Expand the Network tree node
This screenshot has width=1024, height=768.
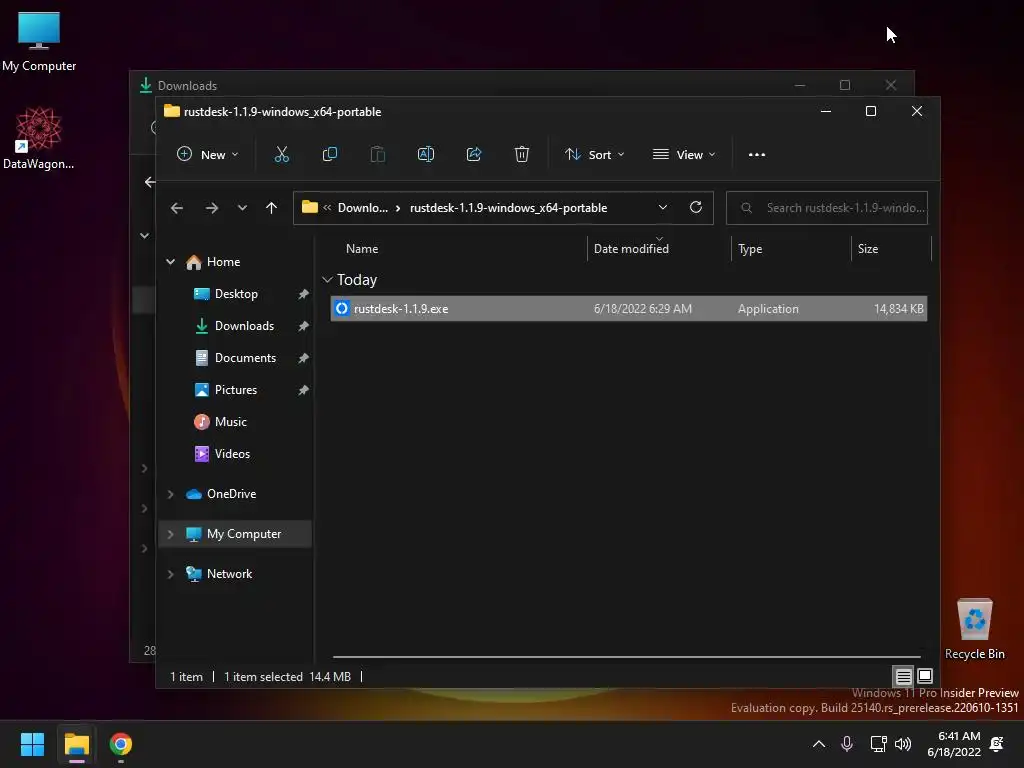tap(170, 573)
